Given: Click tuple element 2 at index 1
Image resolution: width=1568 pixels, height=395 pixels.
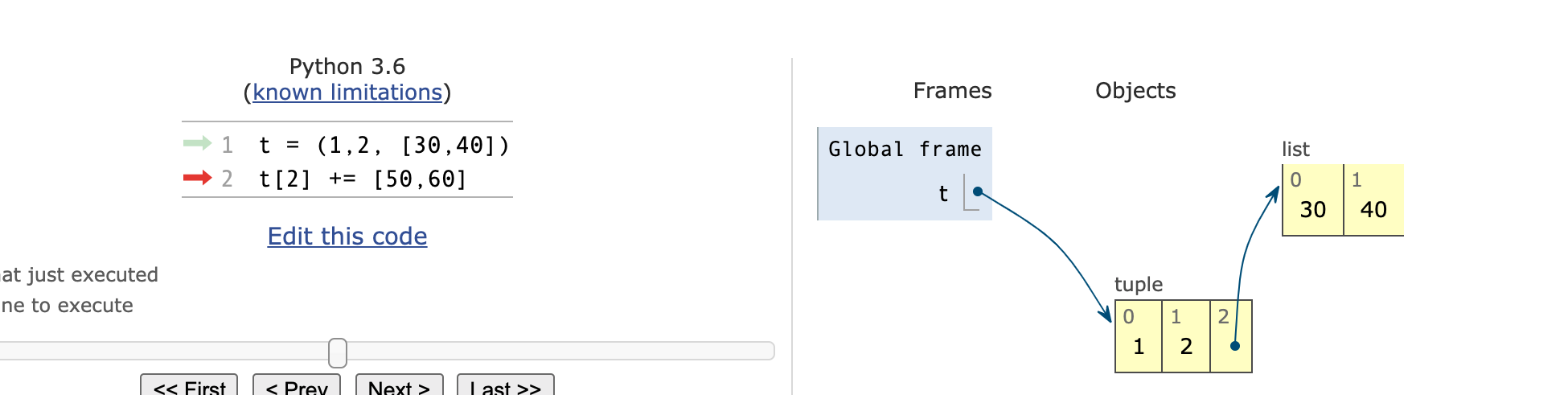Looking at the screenshot, I should [x=1186, y=337].
